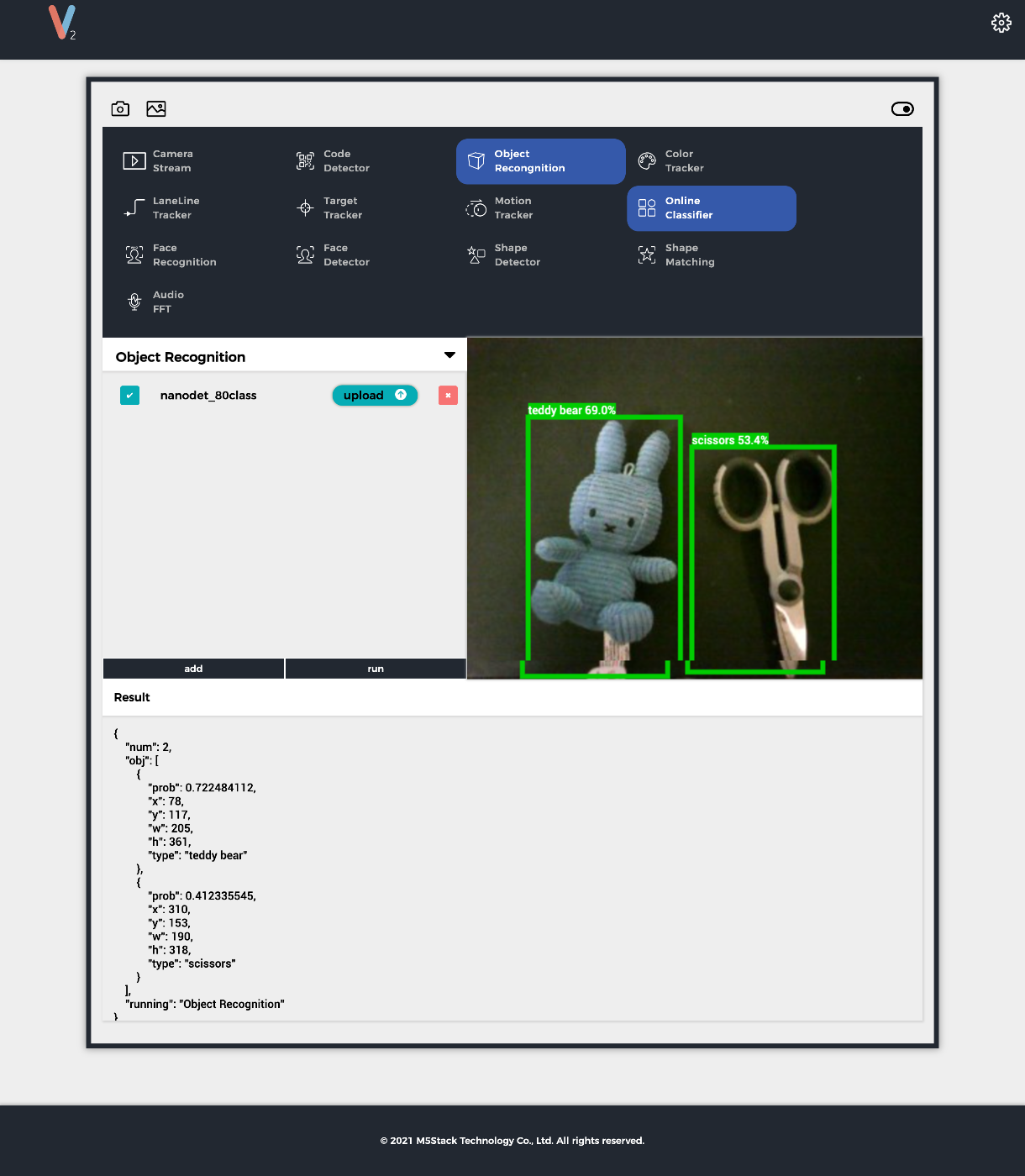This screenshot has height=1176, width=1025.
Task: Click the "num": 2 line
Action: pyautogui.click(x=148, y=747)
